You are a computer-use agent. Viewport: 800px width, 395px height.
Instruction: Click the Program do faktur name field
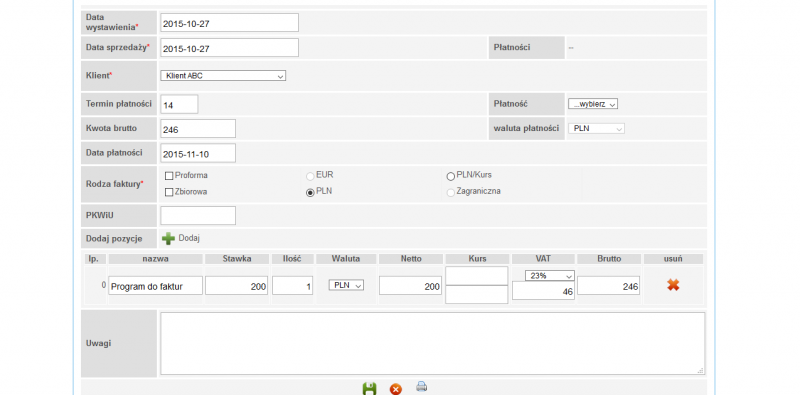(155, 286)
